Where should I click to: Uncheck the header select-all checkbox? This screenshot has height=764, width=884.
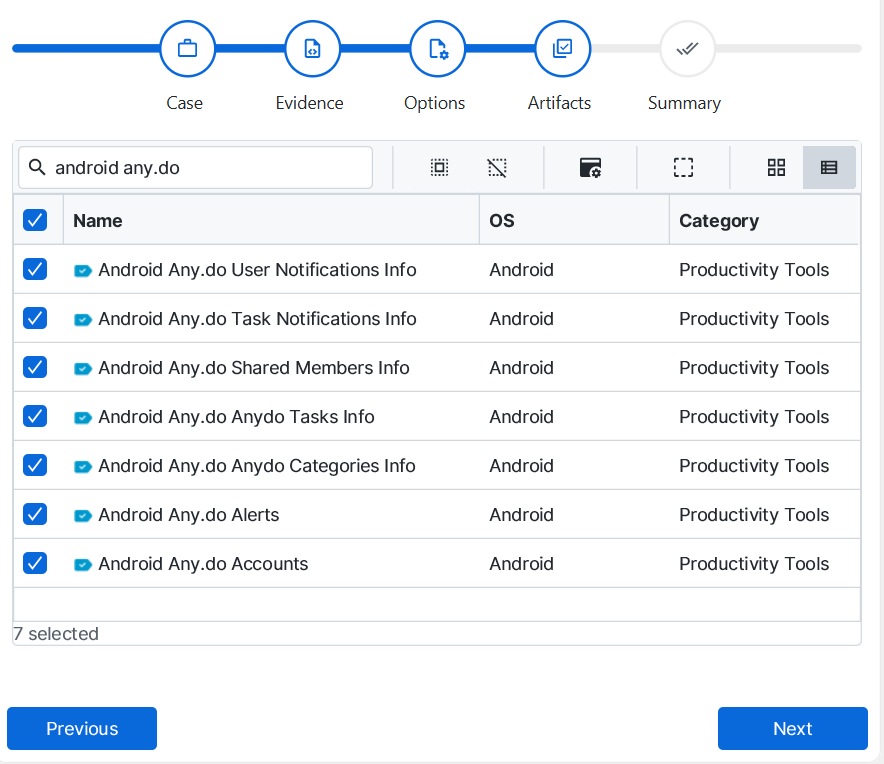click(35, 220)
